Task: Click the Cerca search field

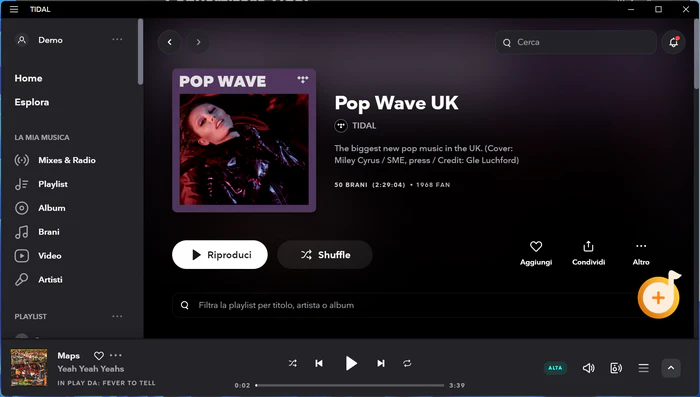Action: pyautogui.click(x=576, y=42)
